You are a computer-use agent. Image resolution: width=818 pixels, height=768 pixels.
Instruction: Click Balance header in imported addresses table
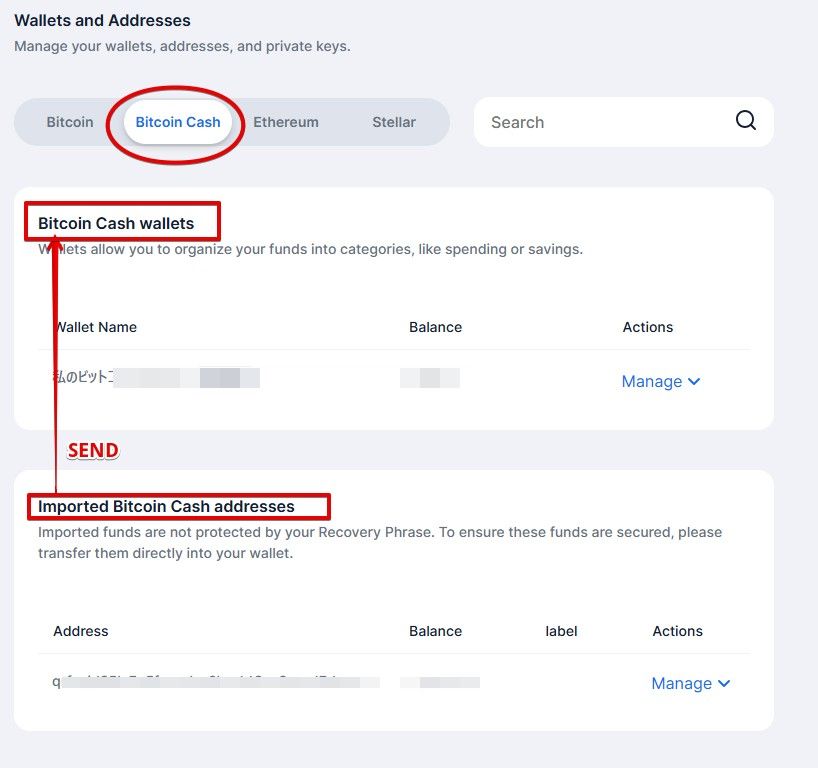436,631
